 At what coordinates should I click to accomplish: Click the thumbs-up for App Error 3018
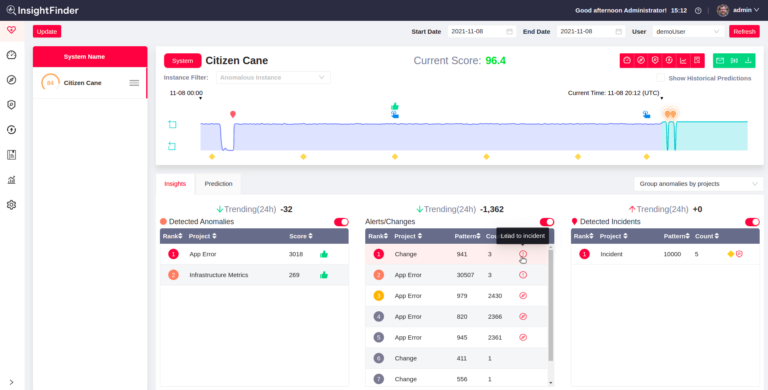pyautogui.click(x=324, y=254)
